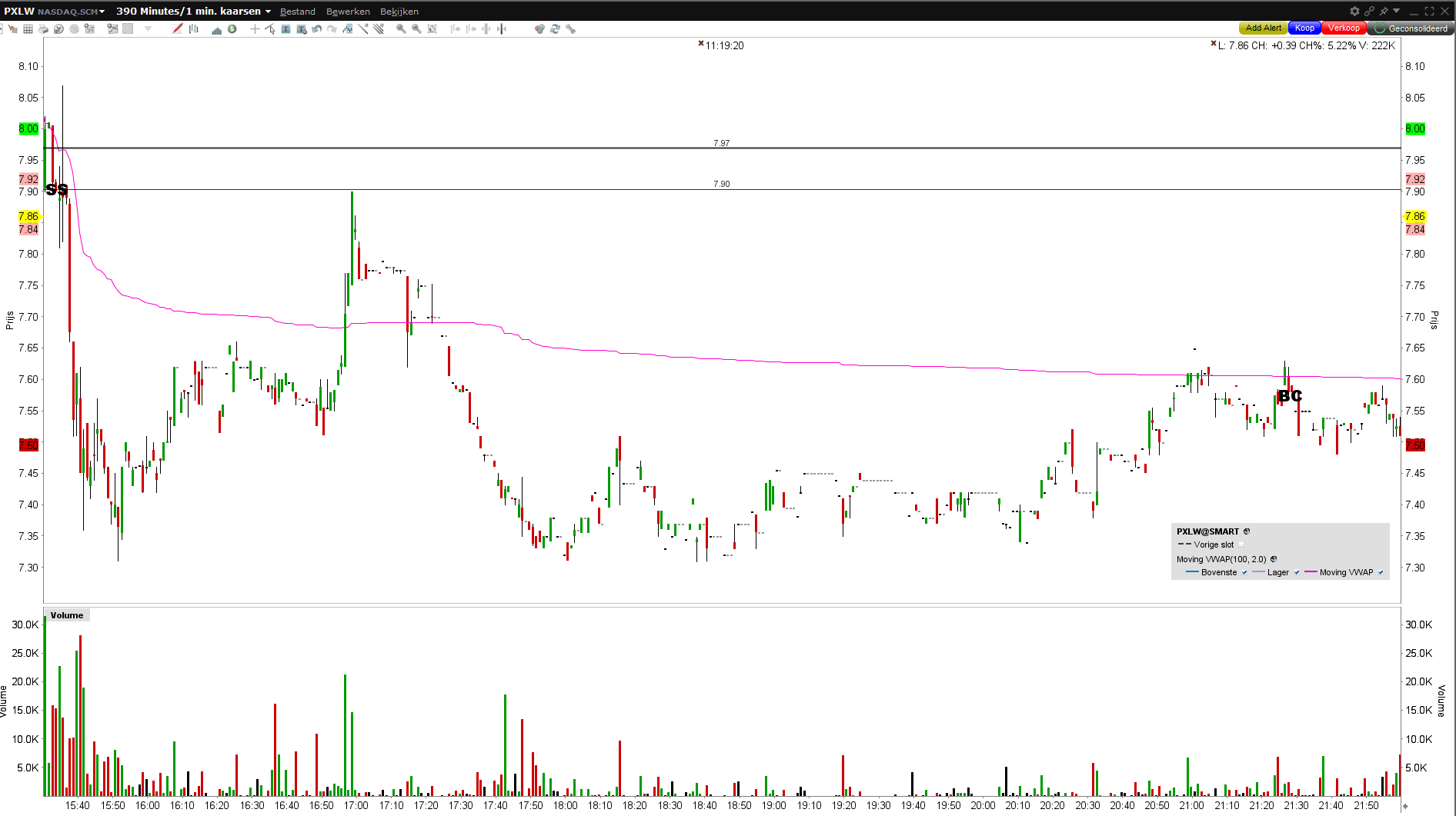1456x816 pixels.
Task: Select the trendline drawing tool
Action: 362,28
